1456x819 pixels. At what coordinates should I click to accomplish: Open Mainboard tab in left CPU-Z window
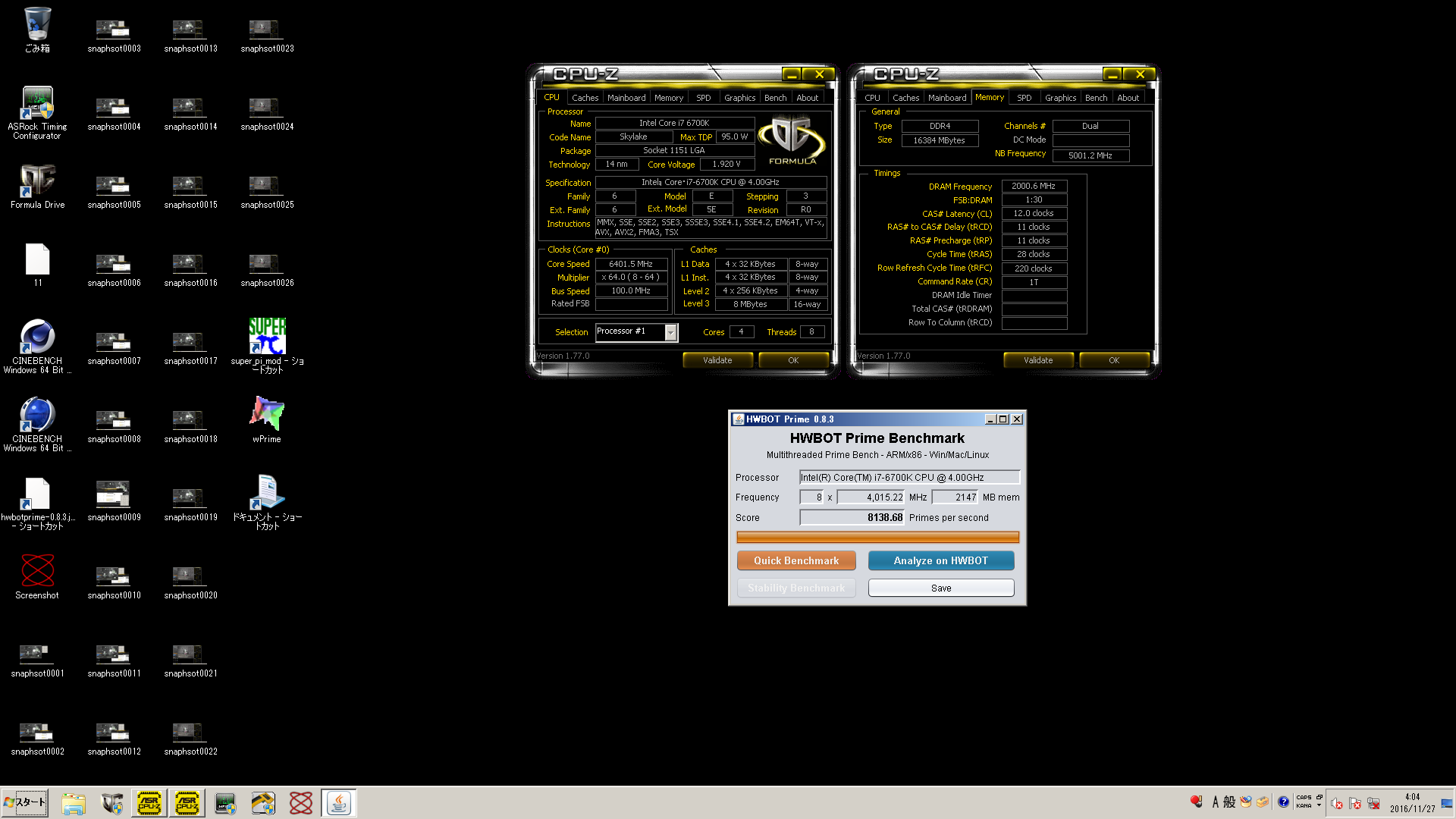click(626, 98)
